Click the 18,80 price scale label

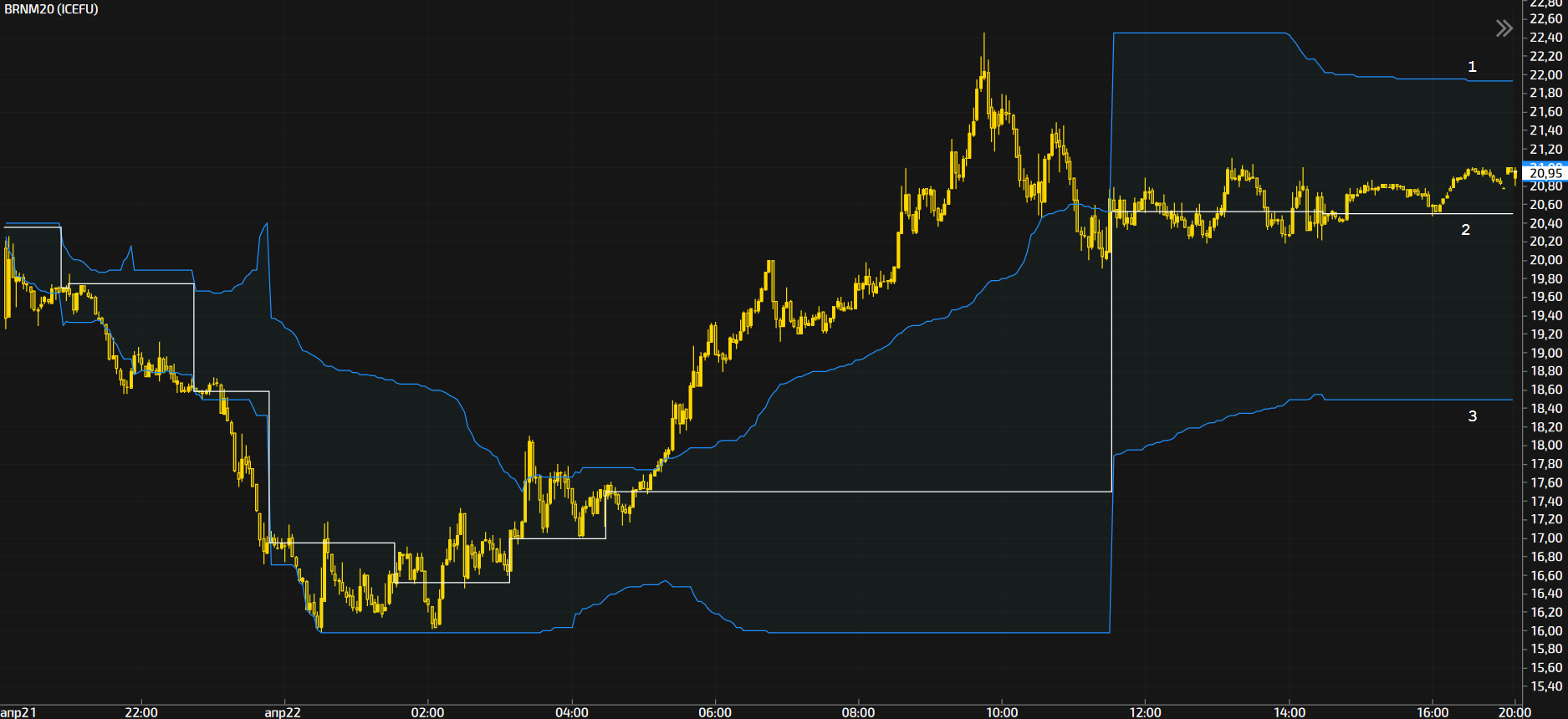tap(1545, 371)
